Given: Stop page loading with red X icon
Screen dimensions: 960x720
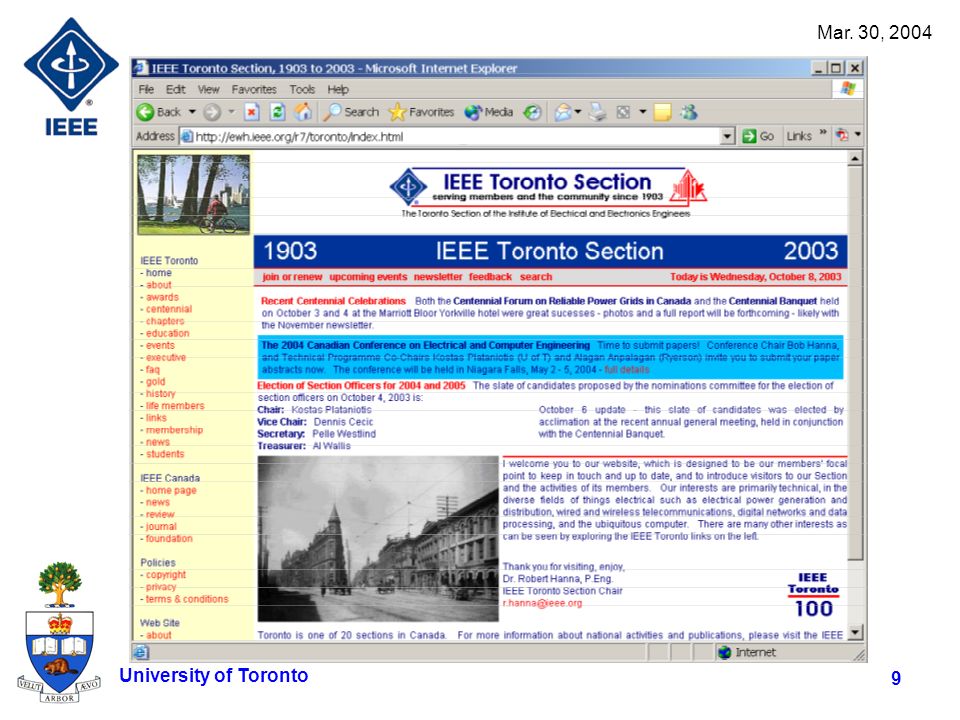Looking at the screenshot, I should tap(252, 112).
